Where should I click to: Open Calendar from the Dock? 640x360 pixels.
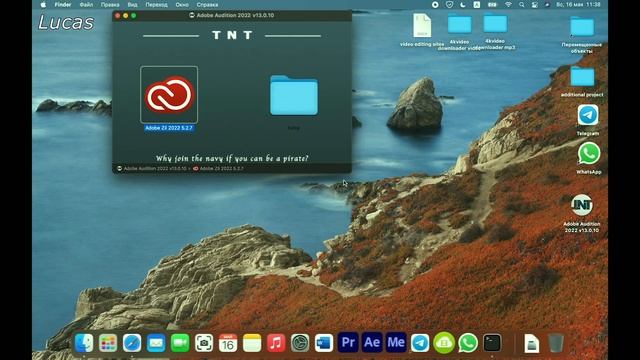pyautogui.click(x=228, y=343)
